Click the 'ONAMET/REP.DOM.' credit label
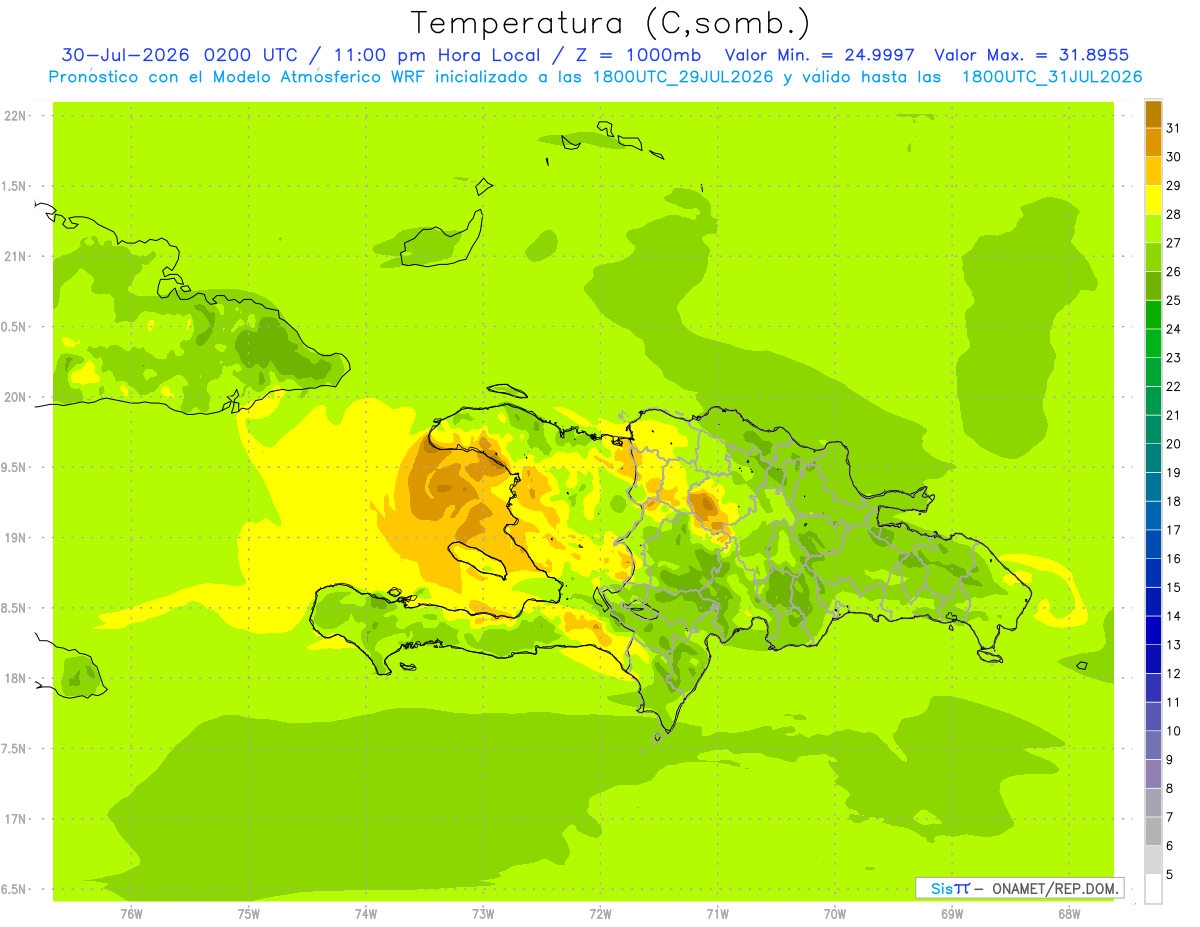1200x927 pixels. 1057,888
